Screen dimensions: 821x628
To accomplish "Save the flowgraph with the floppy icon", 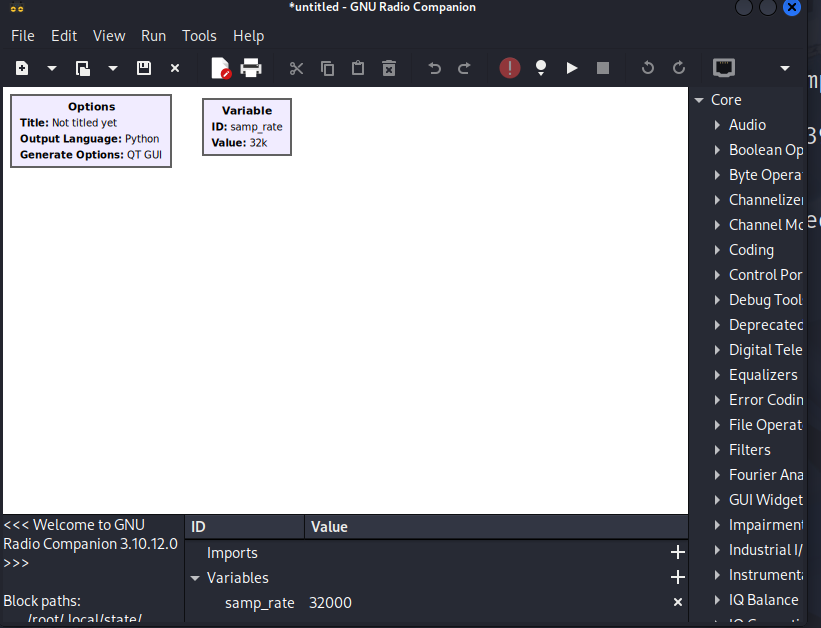I will pyautogui.click(x=144, y=68).
